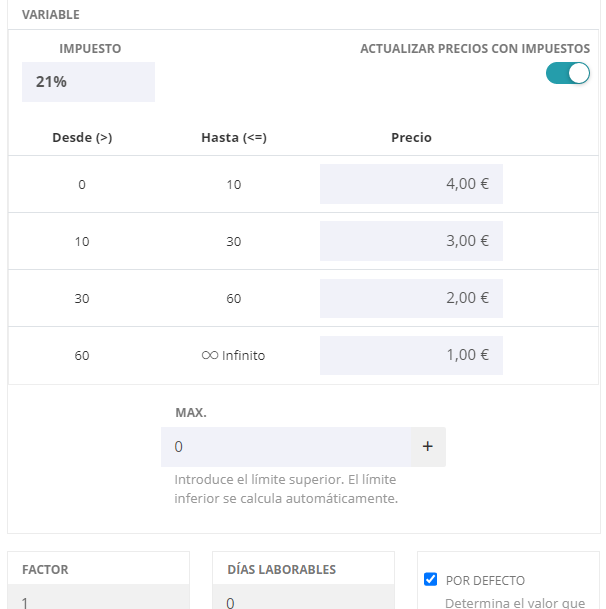Click the Hasta (<=) column header
Image resolution: width=606 pixels, height=609 pixels.
(x=233, y=138)
